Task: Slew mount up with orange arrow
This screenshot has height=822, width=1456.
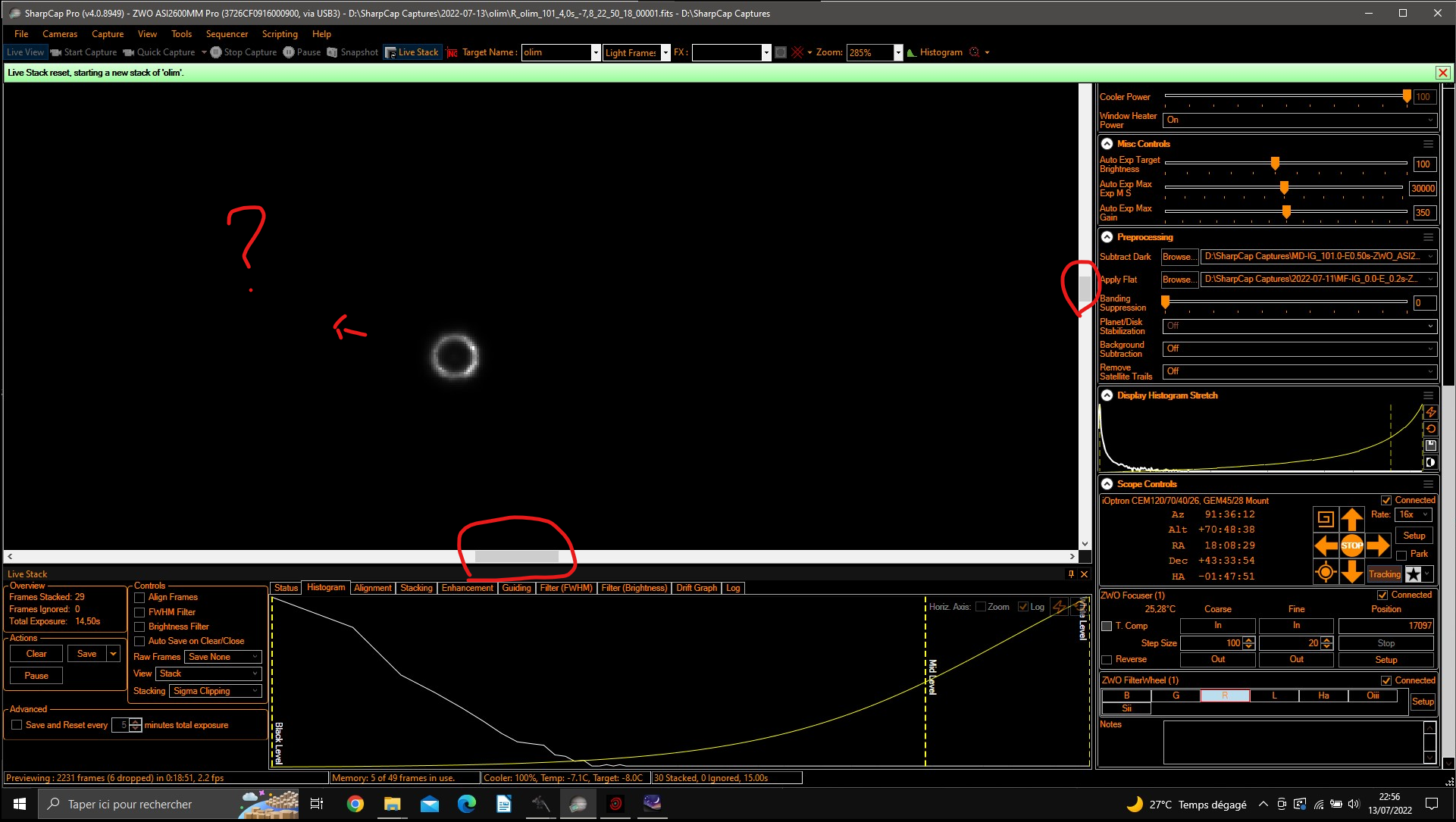Action: pyautogui.click(x=1351, y=519)
